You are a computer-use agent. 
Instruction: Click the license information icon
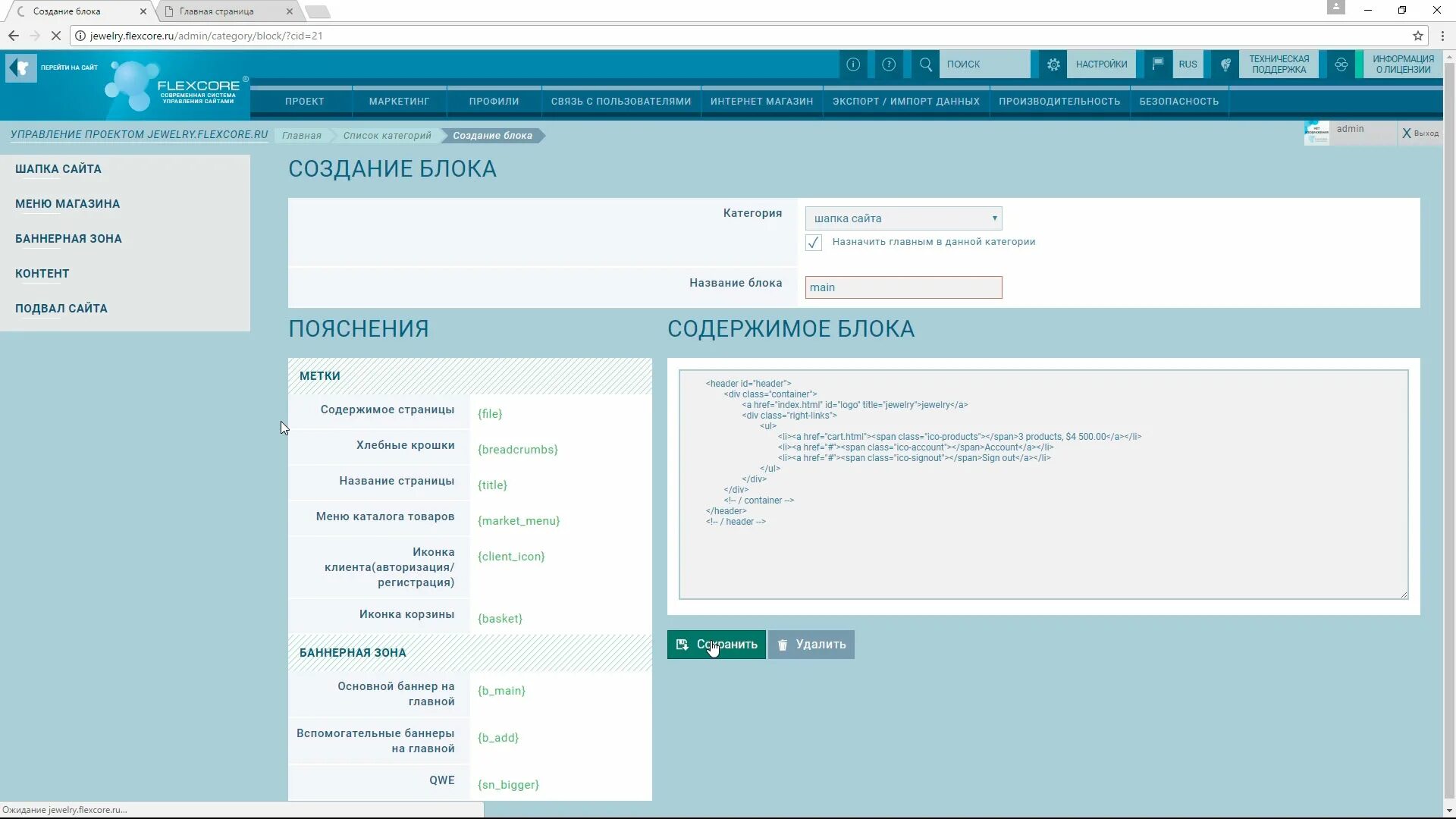coord(1341,64)
